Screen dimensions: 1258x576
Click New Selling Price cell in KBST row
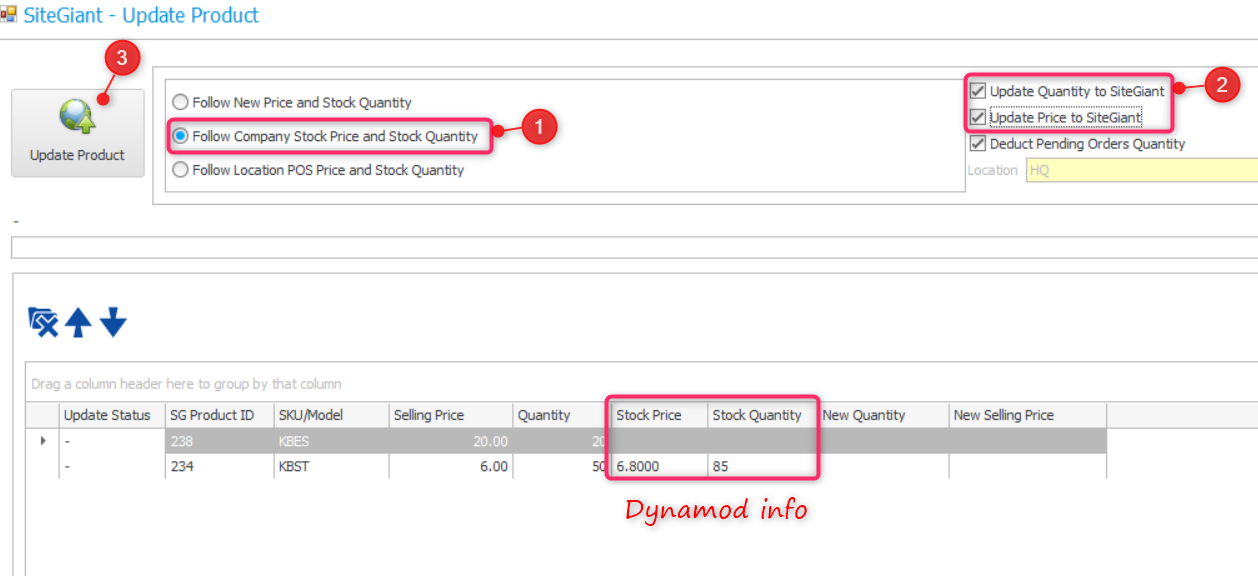pos(1027,466)
